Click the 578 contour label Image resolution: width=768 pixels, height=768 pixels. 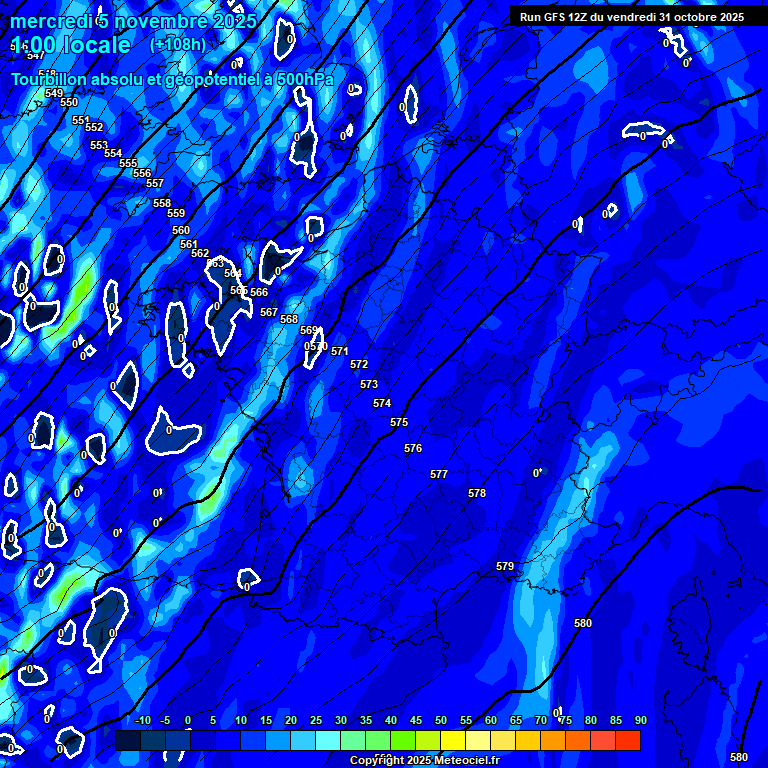(477, 494)
